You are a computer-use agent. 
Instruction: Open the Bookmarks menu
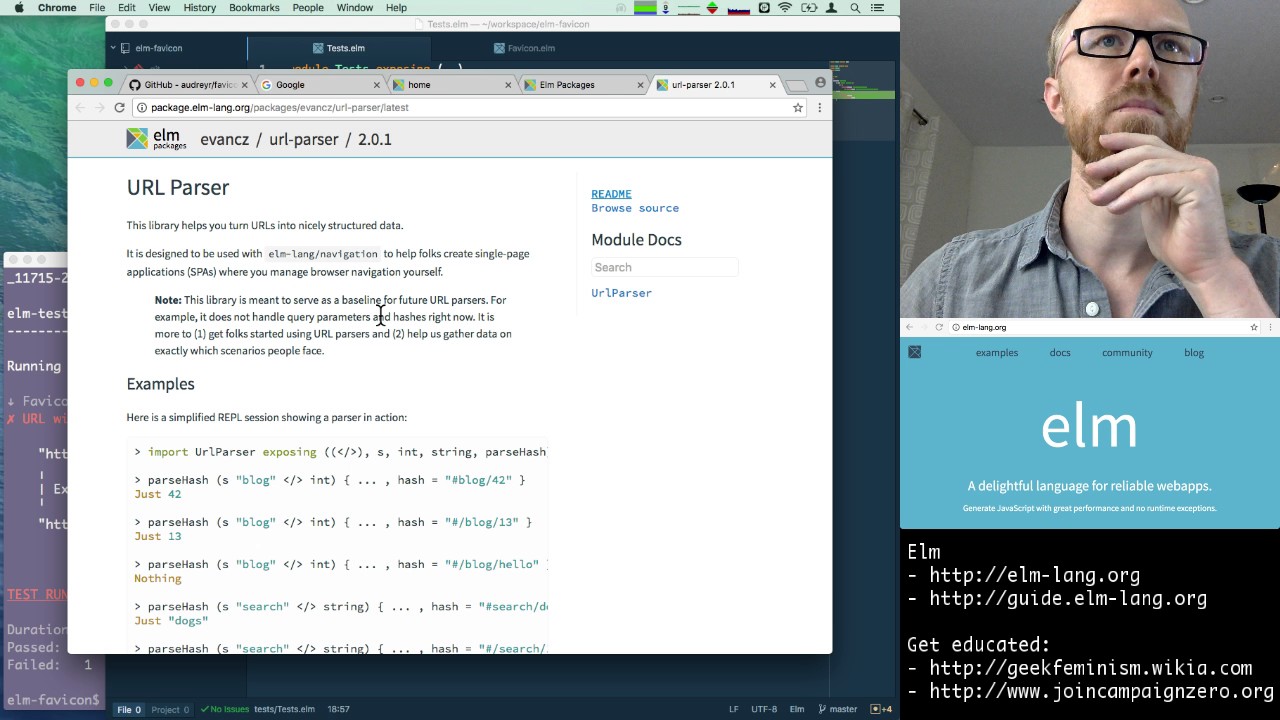[254, 7]
